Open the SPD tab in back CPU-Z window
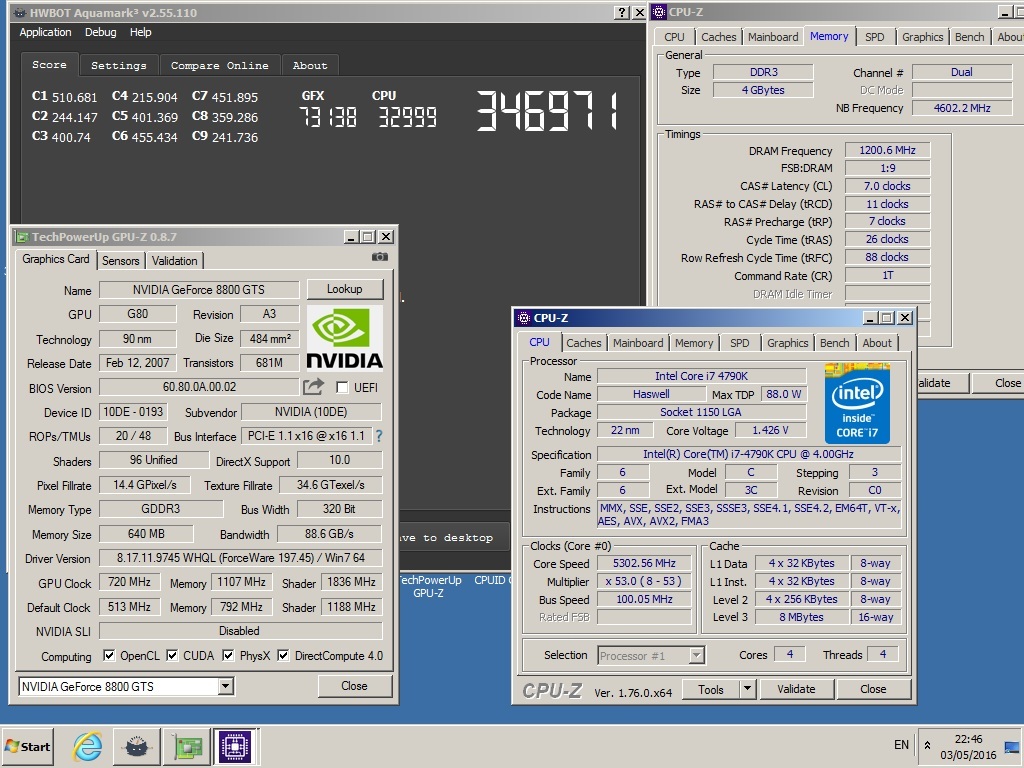 coord(874,37)
